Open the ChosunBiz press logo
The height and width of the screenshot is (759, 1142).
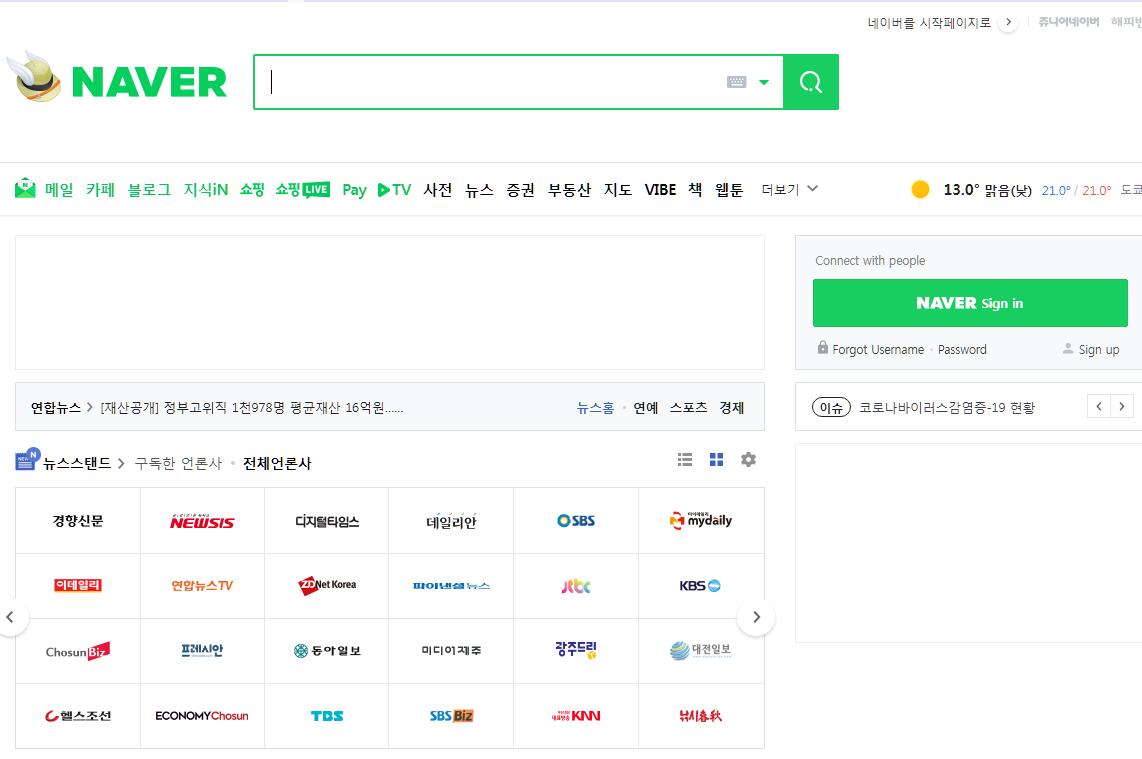point(78,651)
